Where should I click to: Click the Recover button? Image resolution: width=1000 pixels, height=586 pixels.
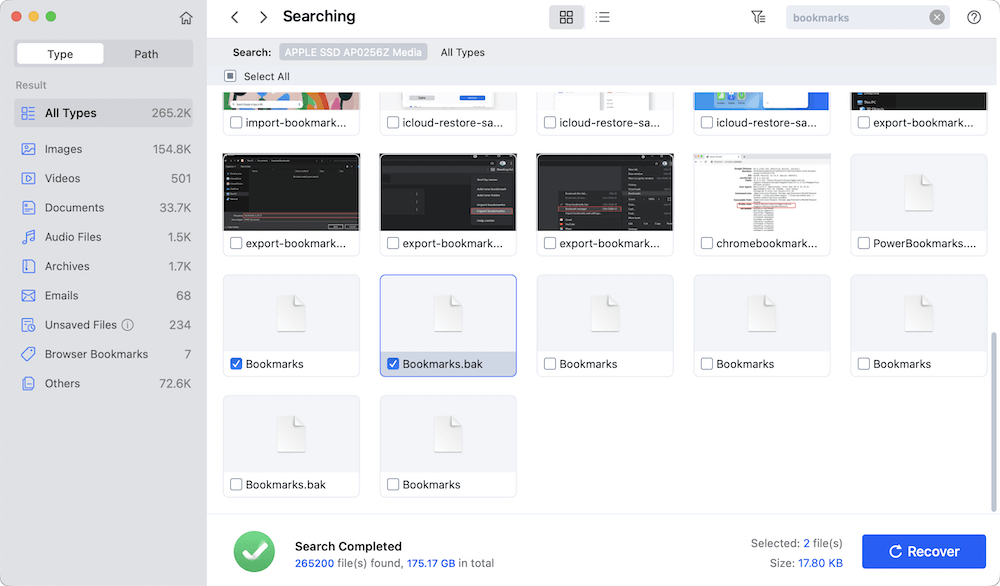pos(923,551)
